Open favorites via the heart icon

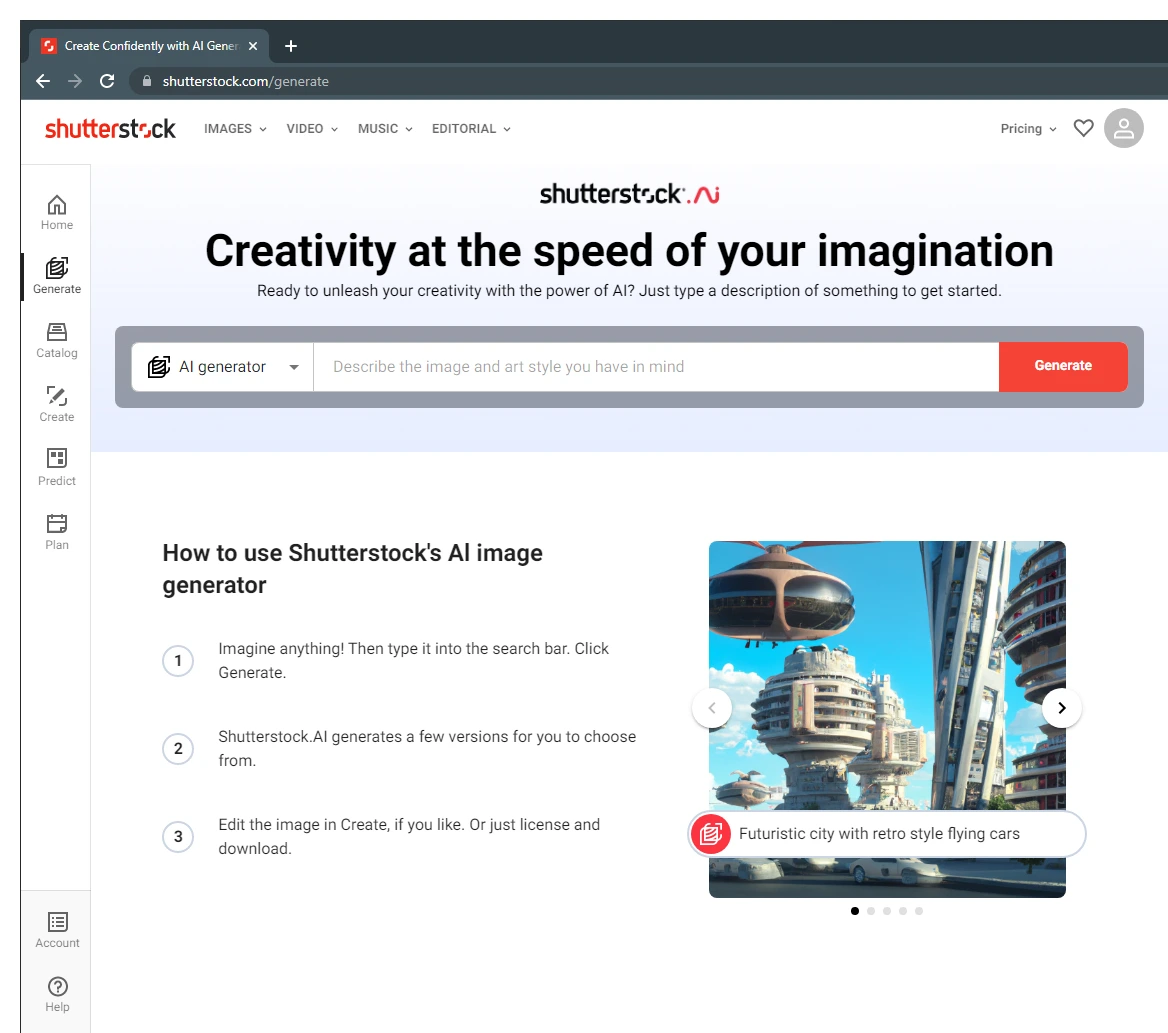1083,128
